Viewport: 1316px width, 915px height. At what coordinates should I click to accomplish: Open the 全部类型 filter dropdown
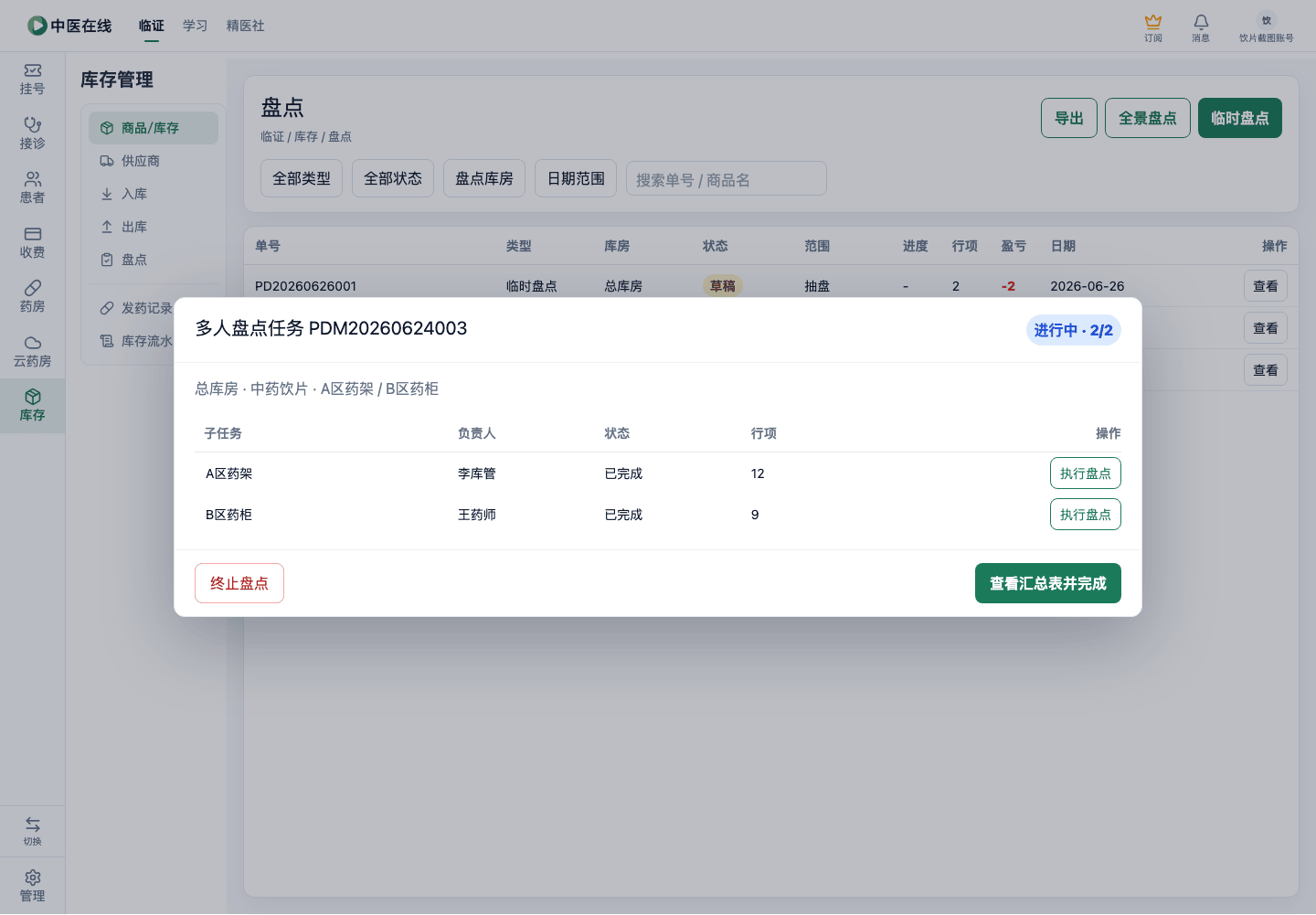(302, 178)
